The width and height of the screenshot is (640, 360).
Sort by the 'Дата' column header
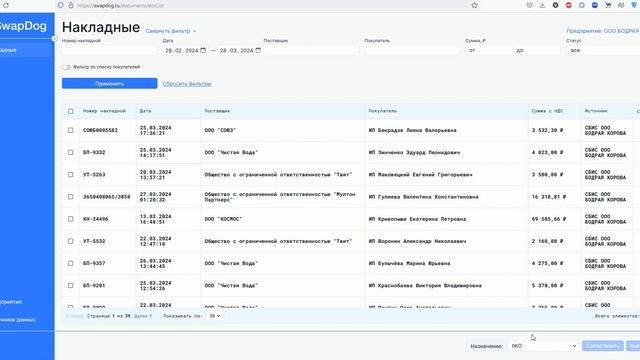pos(145,111)
